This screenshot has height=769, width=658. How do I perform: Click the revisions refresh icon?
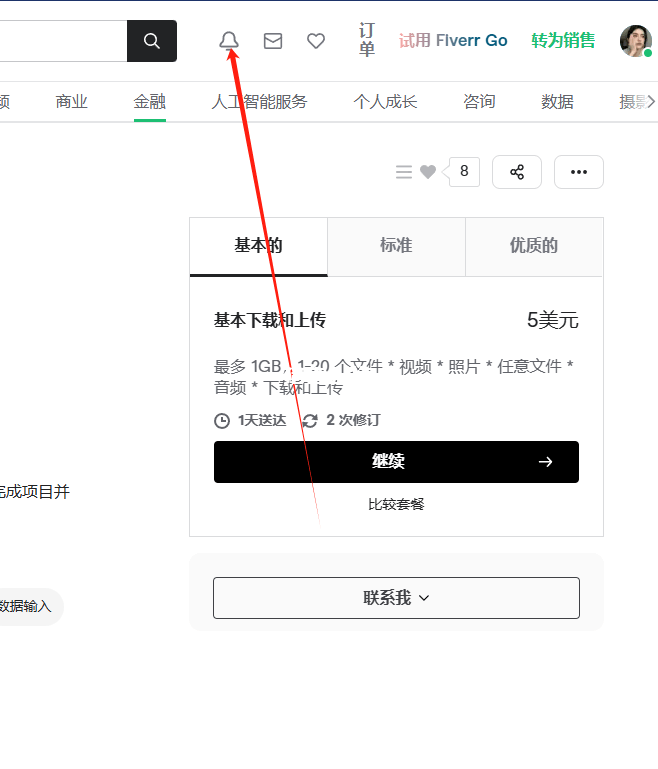point(310,421)
